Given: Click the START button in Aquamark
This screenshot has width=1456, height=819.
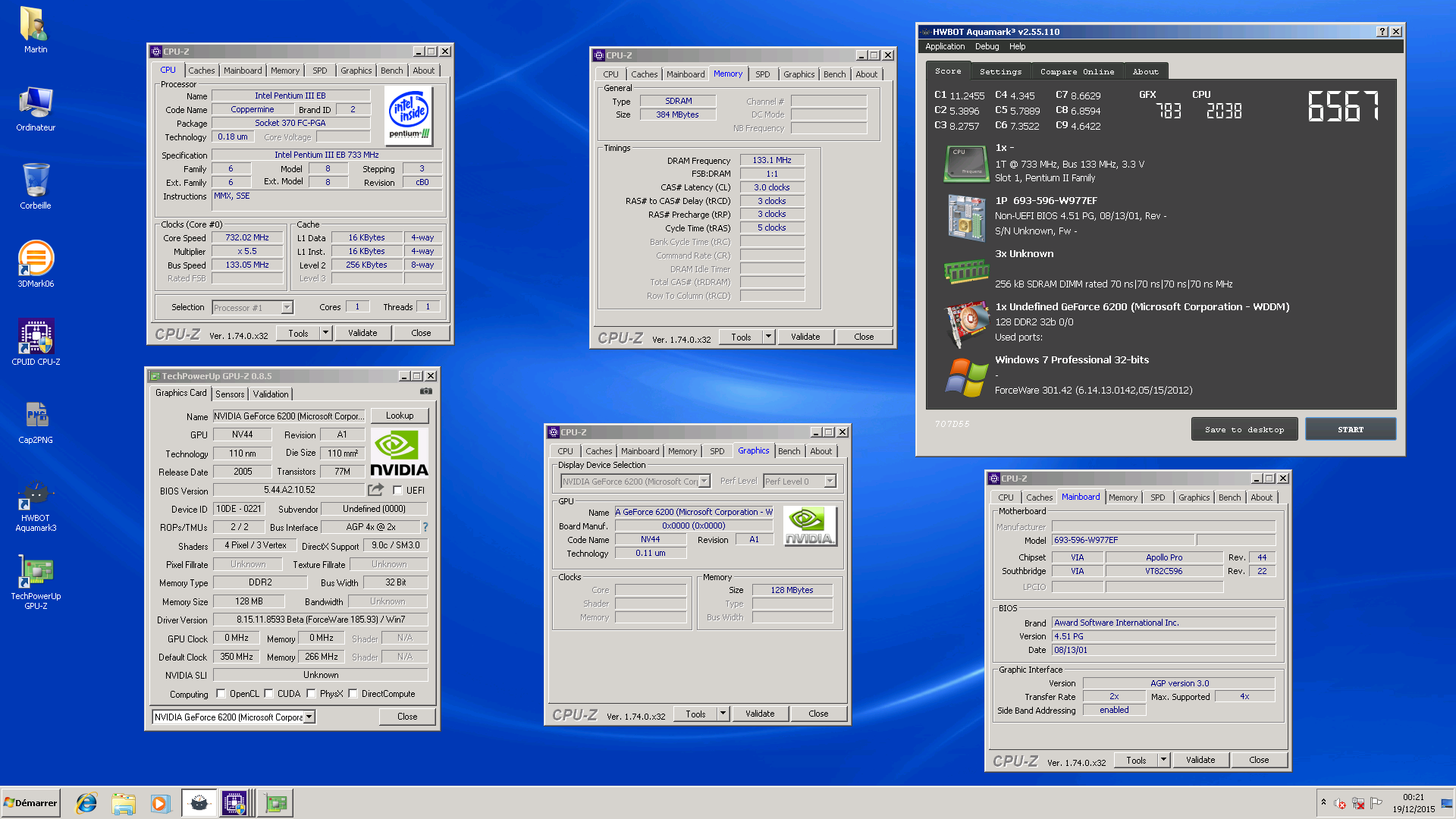Looking at the screenshot, I should [1351, 429].
